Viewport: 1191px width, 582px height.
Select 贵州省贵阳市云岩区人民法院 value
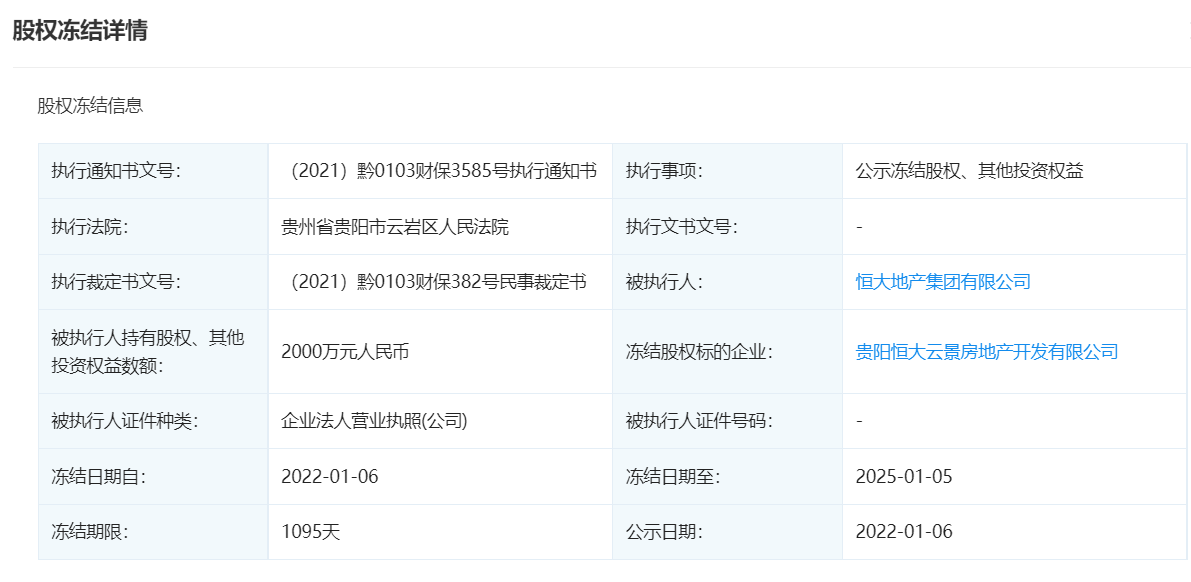(x=395, y=226)
